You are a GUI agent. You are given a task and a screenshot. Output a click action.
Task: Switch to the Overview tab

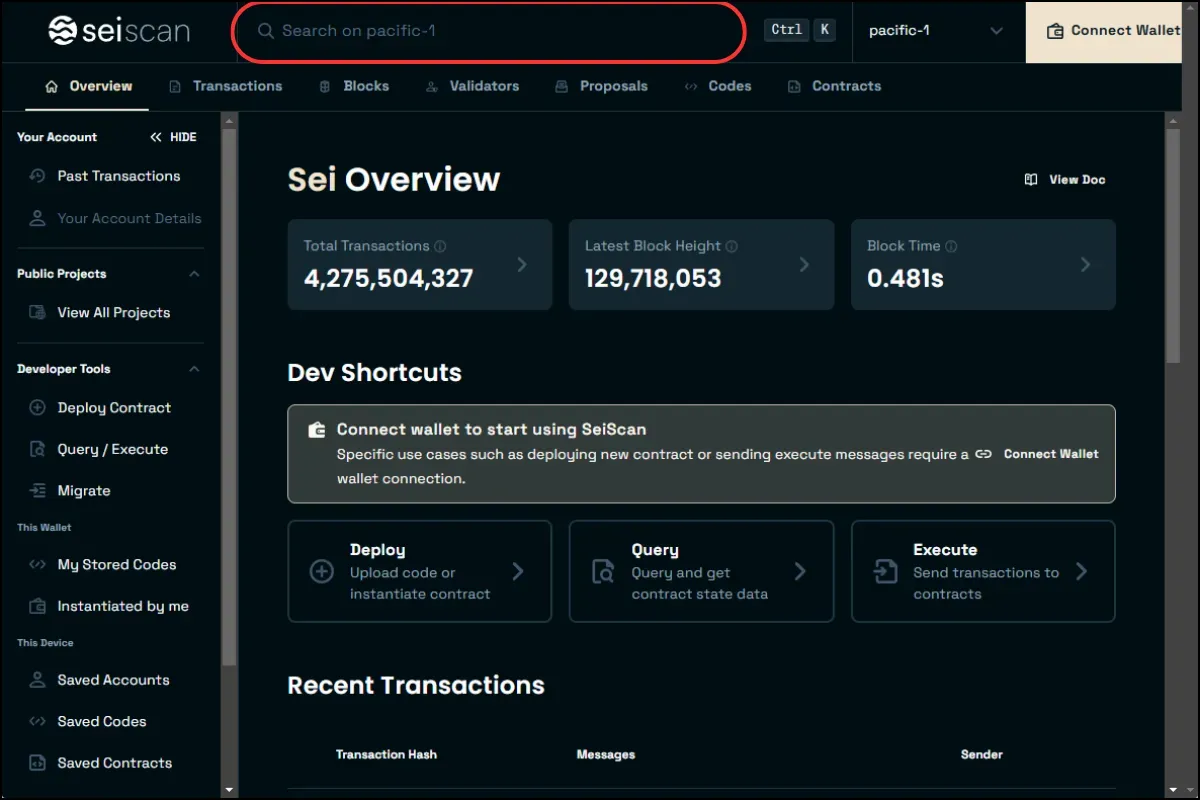point(89,86)
